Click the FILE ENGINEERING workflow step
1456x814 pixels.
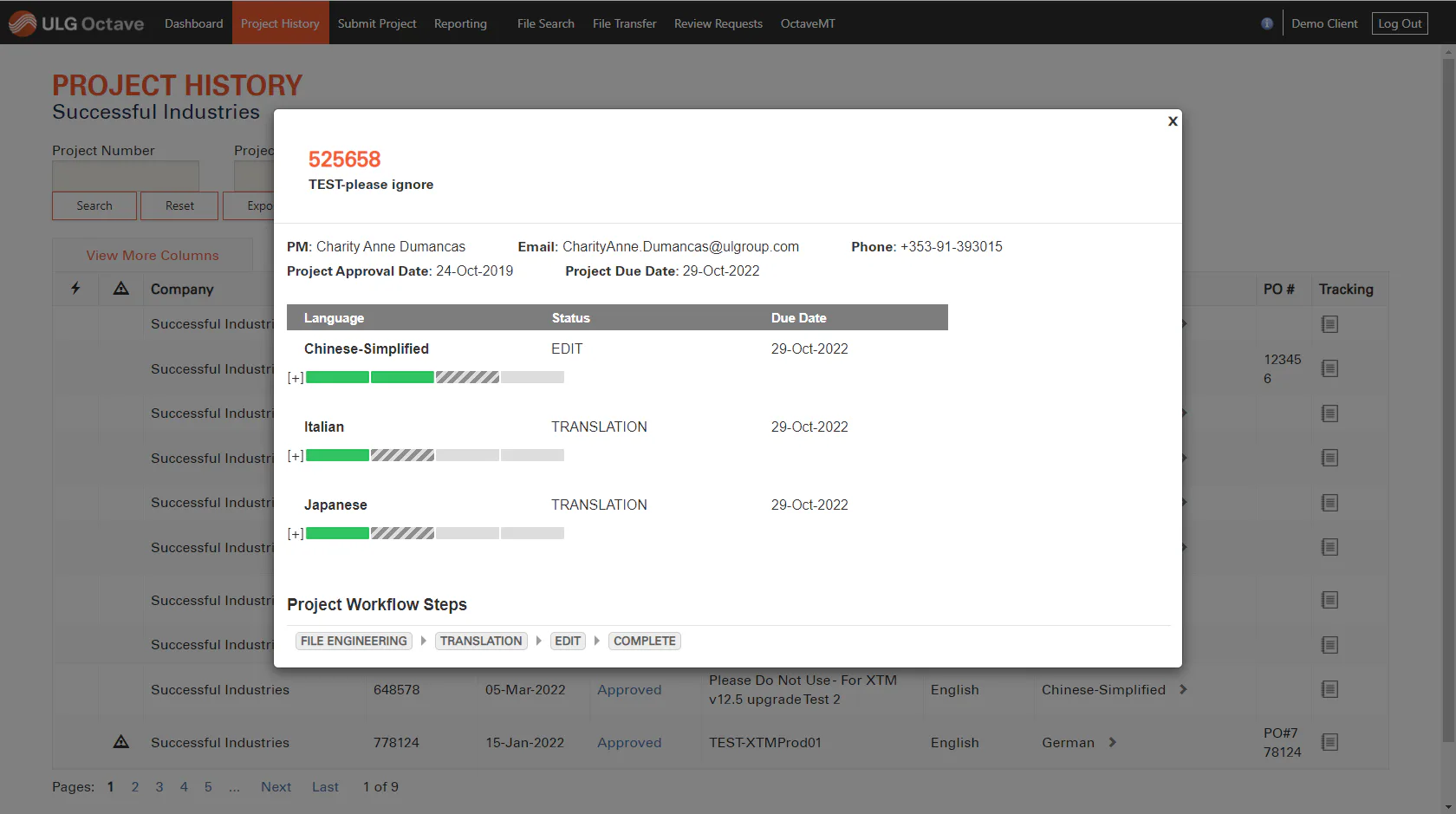point(354,641)
